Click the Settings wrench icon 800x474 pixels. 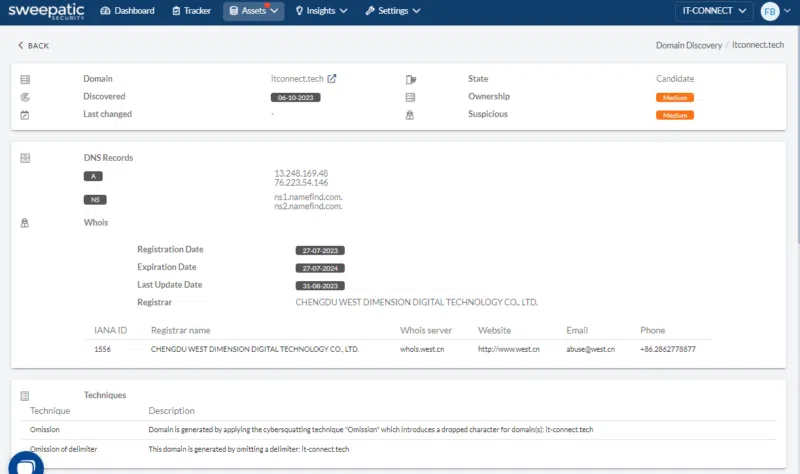pos(370,11)
